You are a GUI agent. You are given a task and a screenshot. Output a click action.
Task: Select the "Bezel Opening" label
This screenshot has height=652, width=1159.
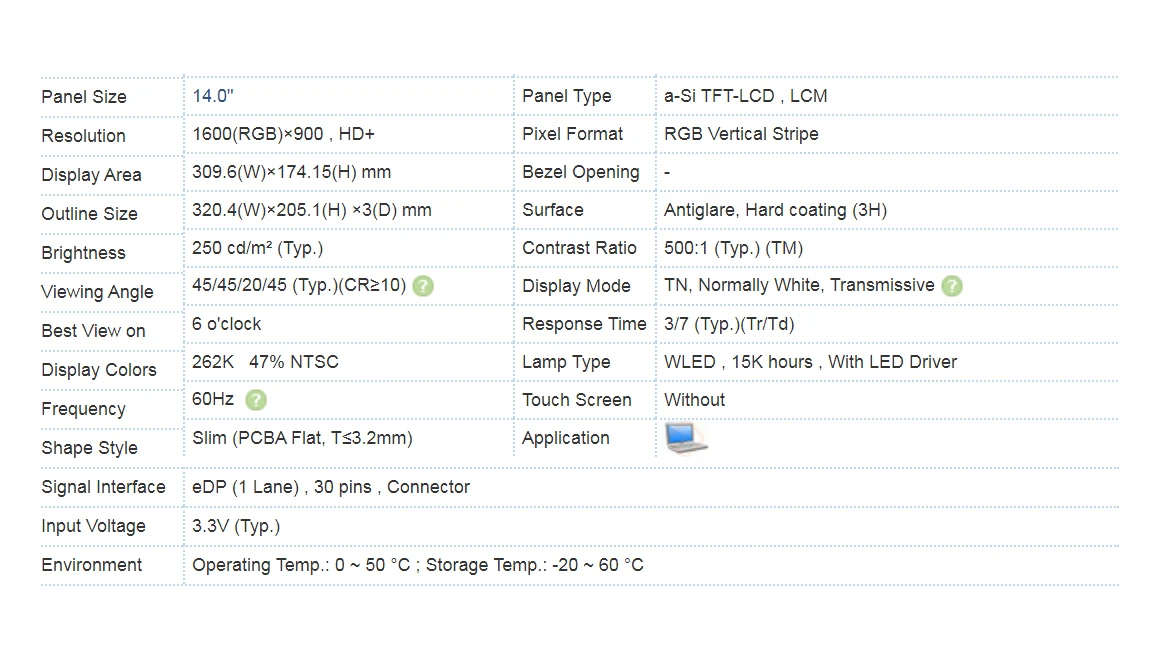click(x=581, y=172)
